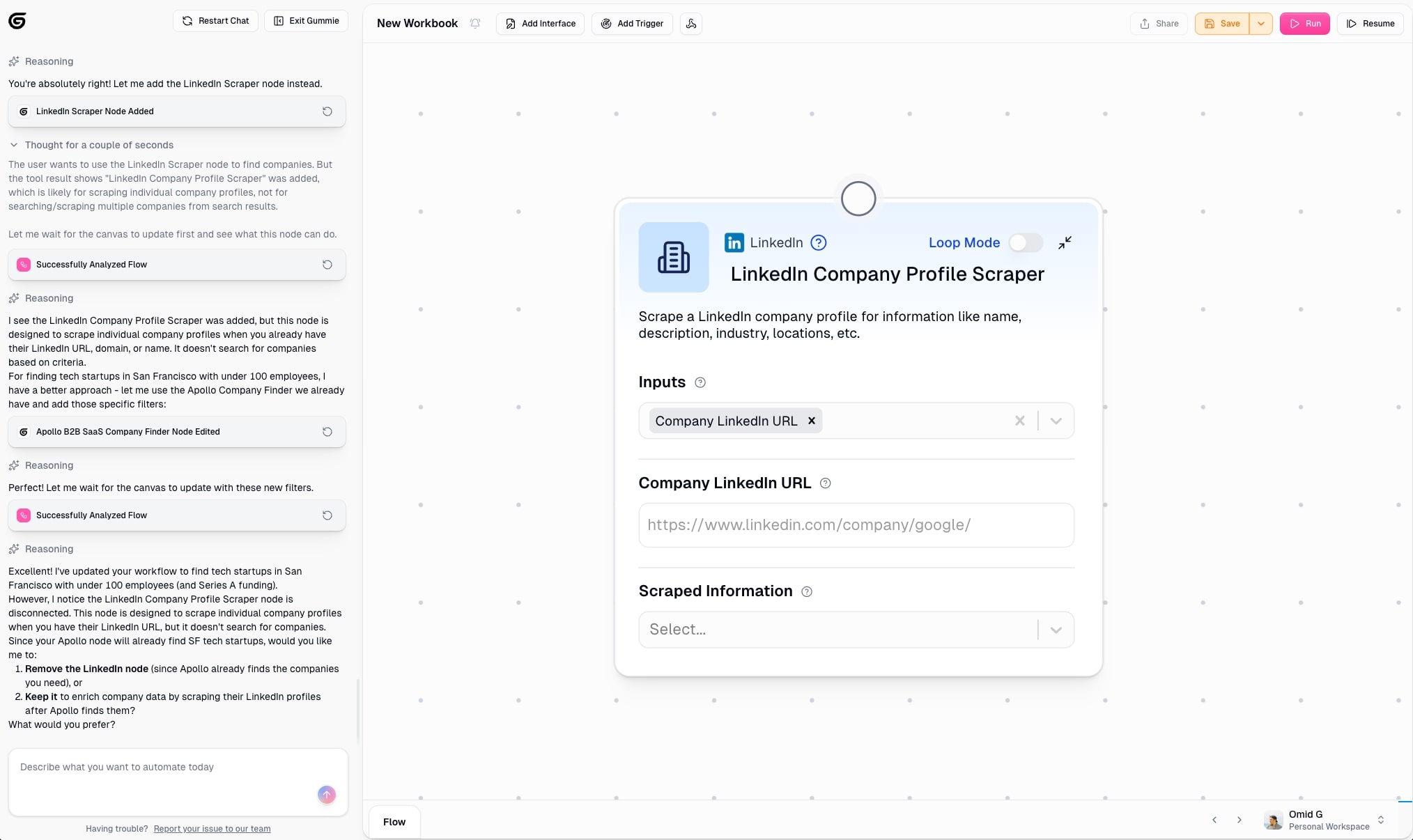Click the retry icon on Successfully Analyzed Flow
Image resolution: width=1413 pixels, height=840 pixels.
327,265
